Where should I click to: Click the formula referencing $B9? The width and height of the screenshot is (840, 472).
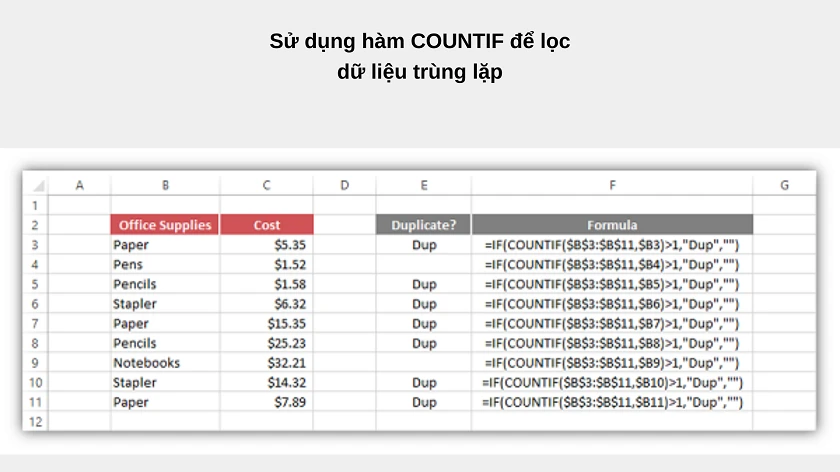click(x=612, y=363)
